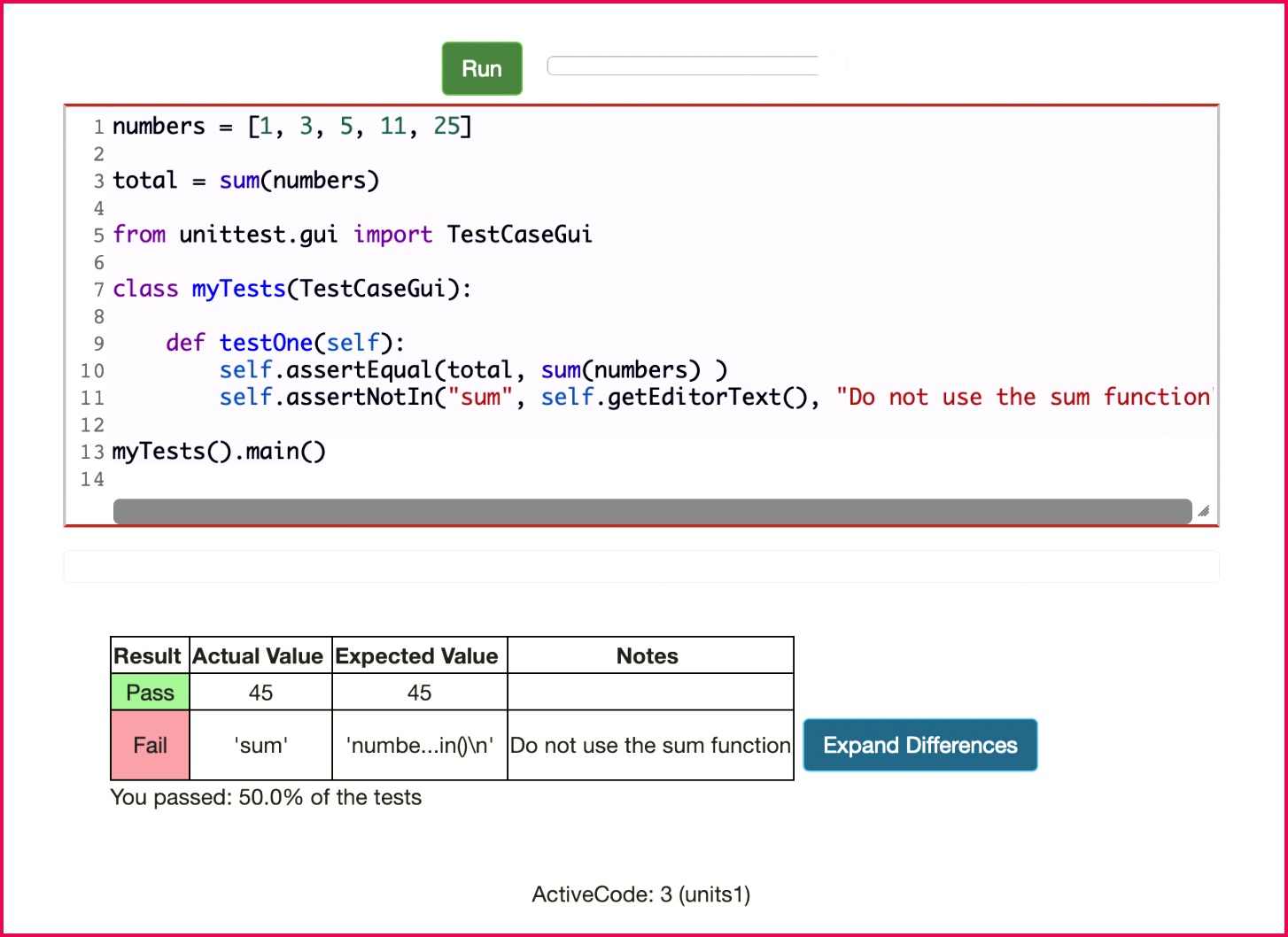1288x937 pixels.
Task: Click line 3 with total = sum(numbers)
Action: click(x=246, y=181)
